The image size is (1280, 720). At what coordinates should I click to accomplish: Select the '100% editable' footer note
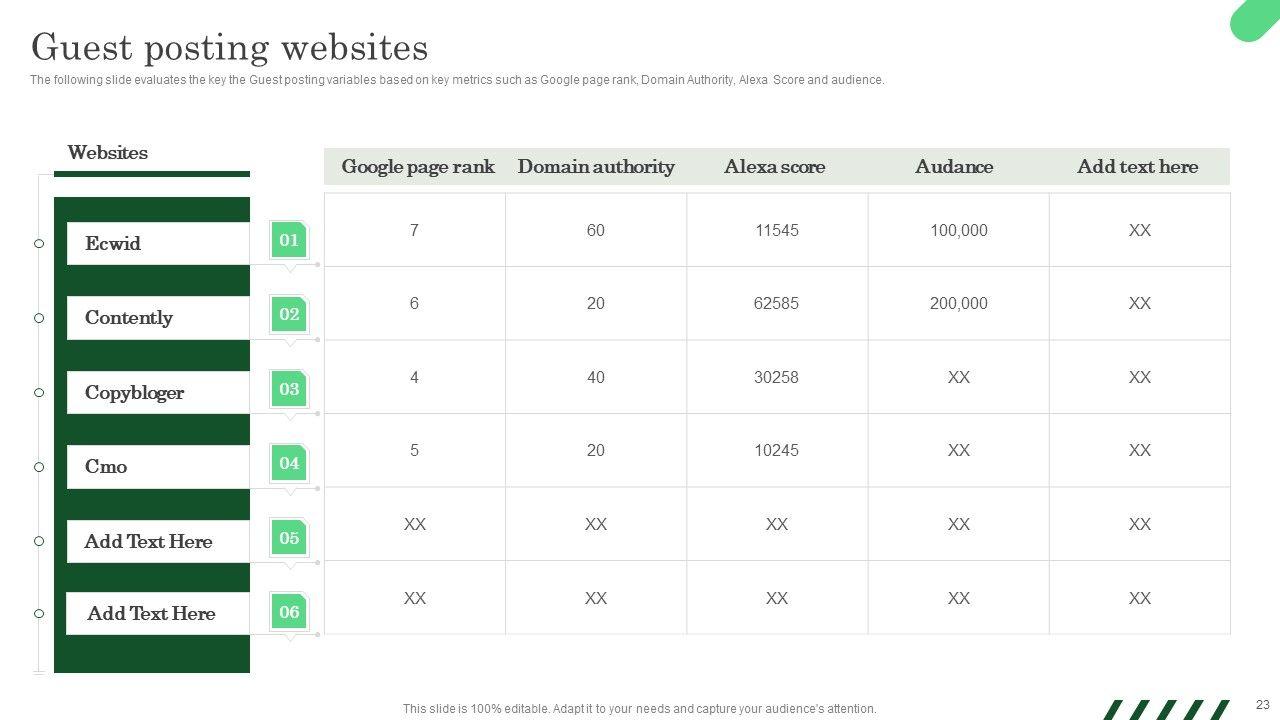(x=640, y=709)
